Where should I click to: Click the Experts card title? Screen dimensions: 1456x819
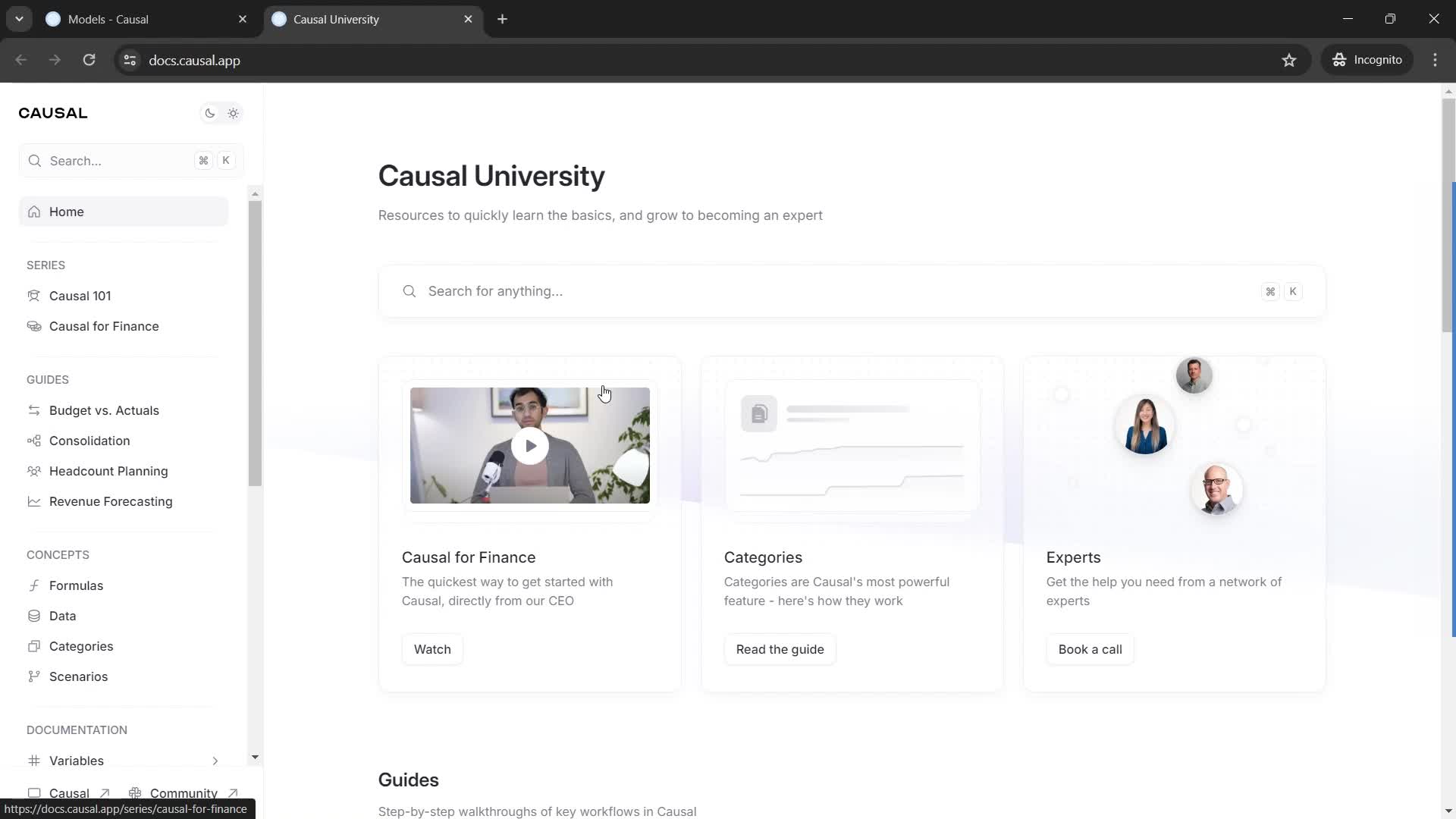click(1073, 557)
